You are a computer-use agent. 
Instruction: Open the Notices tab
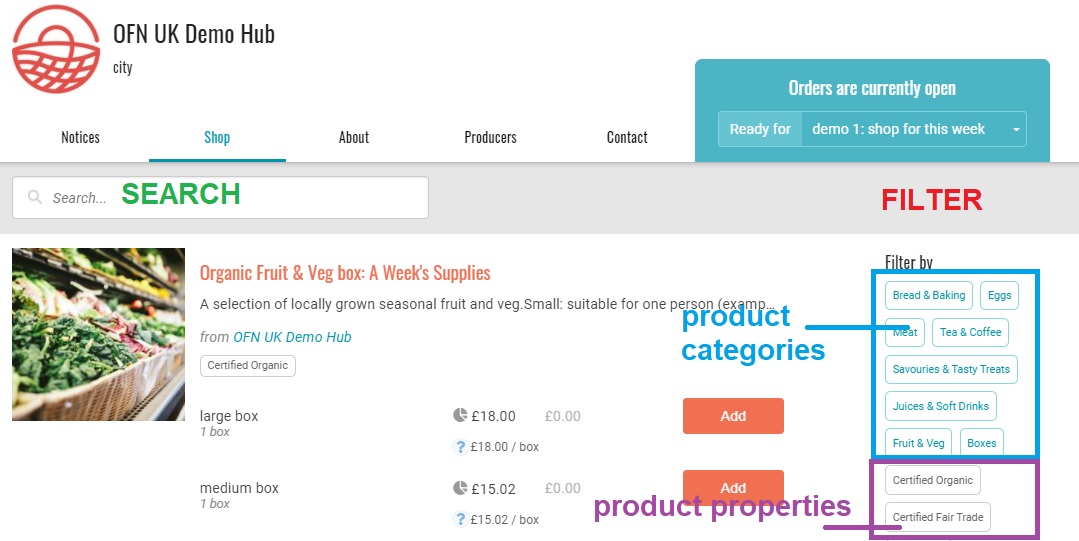tap(80, 137)
